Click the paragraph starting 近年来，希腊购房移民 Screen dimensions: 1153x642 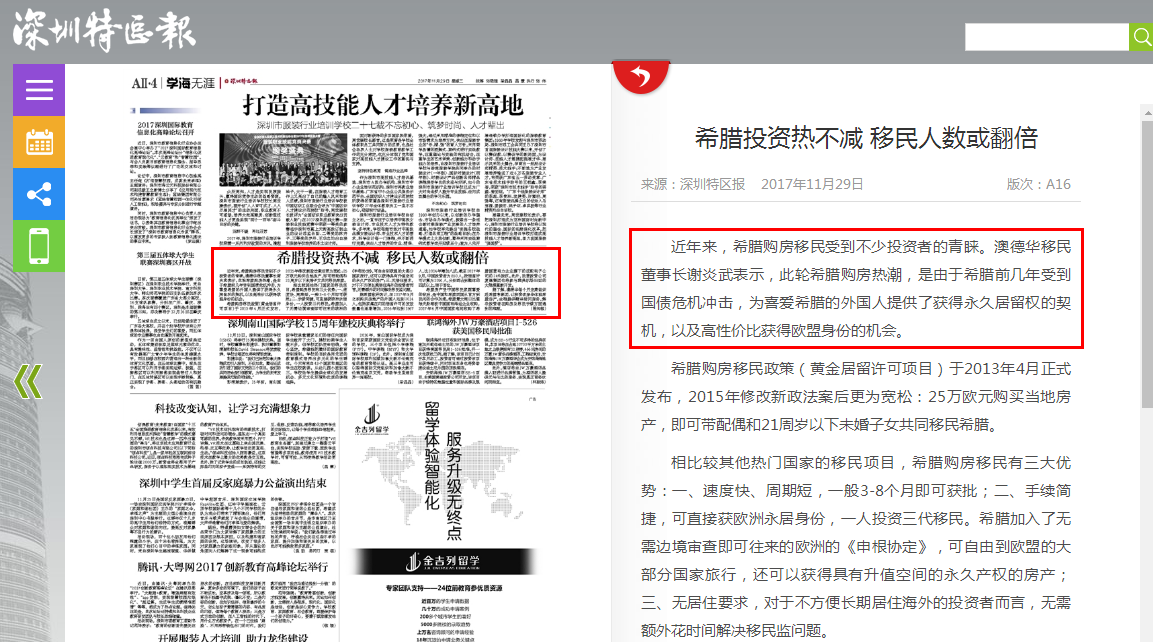856,288
